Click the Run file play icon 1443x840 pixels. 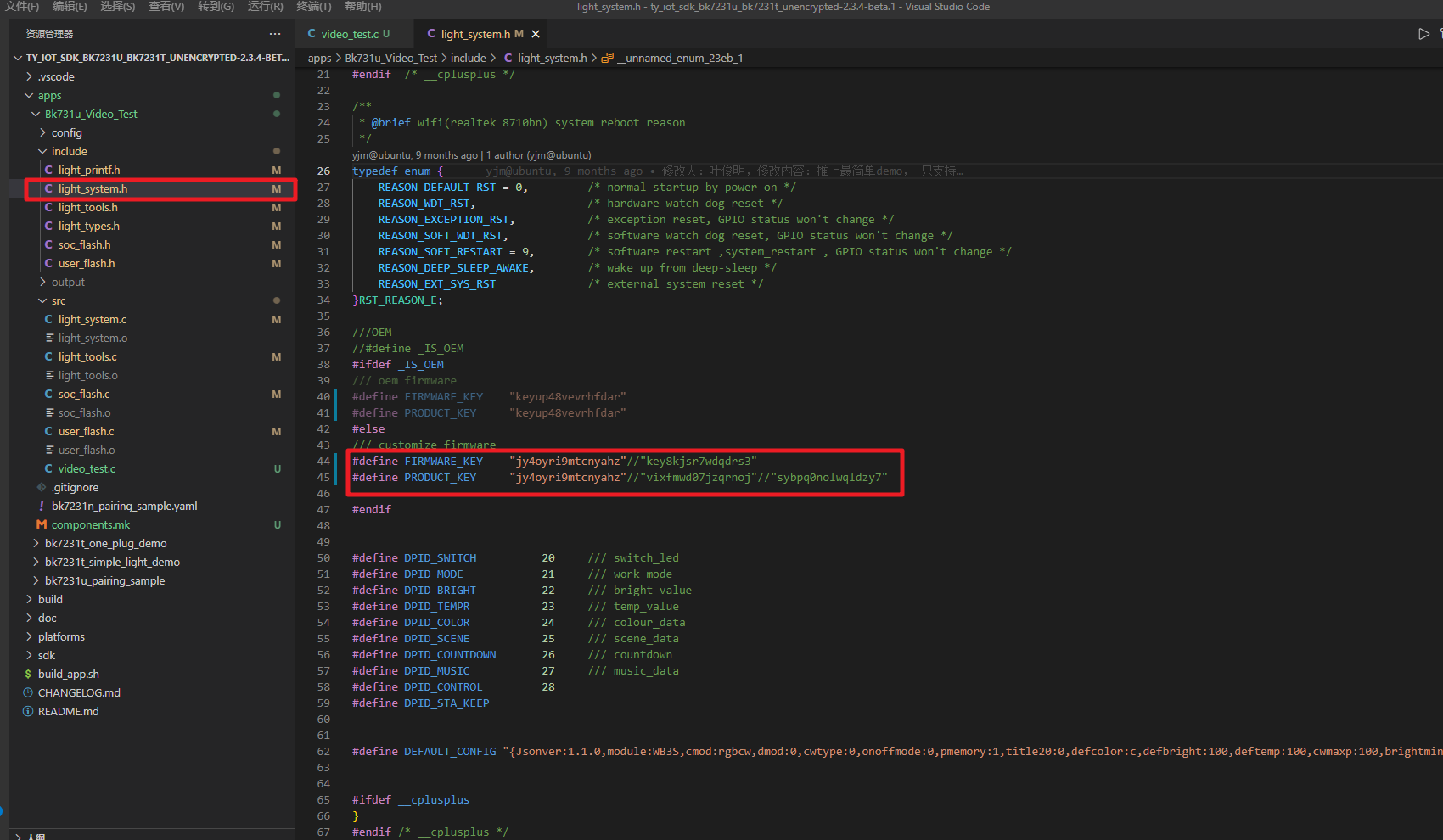pos(1423,34)
